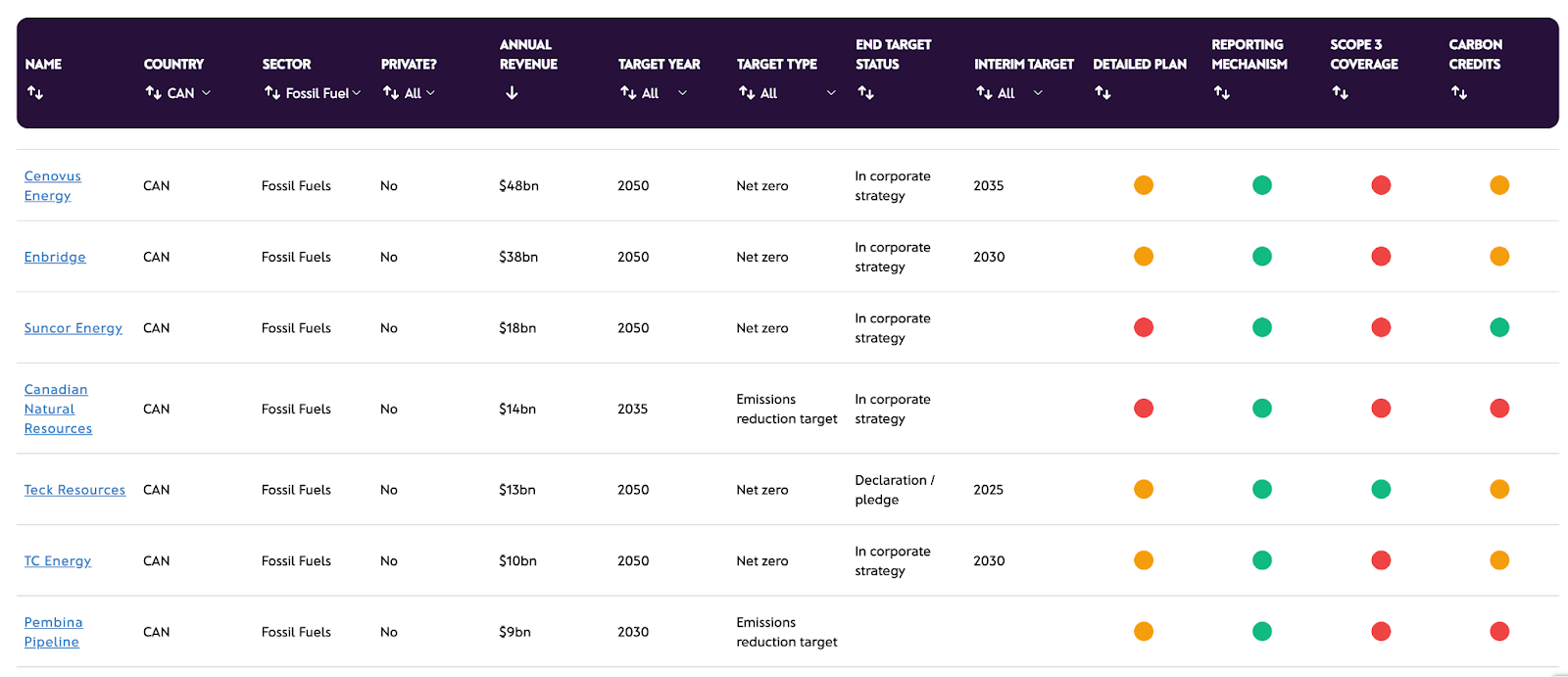Sort by Carbon Credits arrows
The image size is (1568, 677).
click(1458, 93)
